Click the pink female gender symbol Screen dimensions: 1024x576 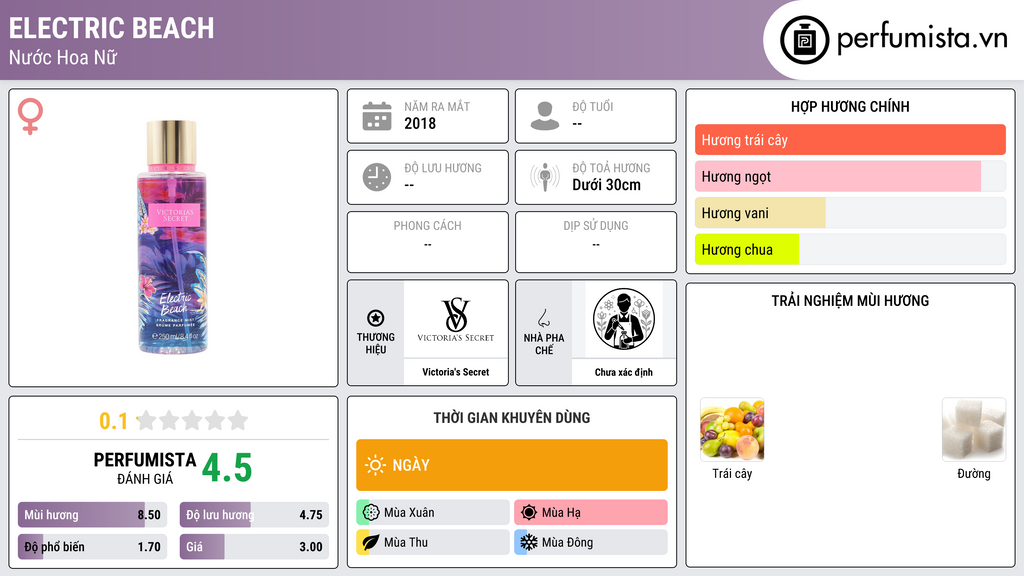point(30,116)
